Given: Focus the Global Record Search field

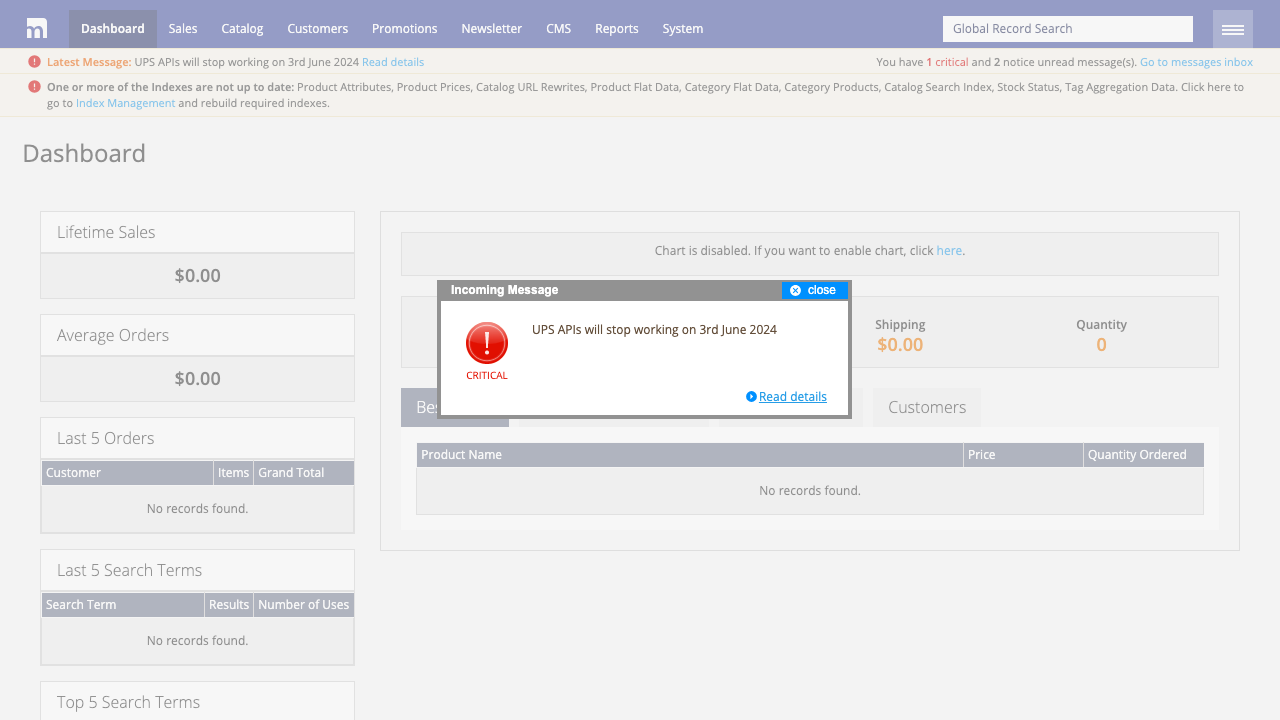Looking at the screenshot, I should tap(1068, 29).
